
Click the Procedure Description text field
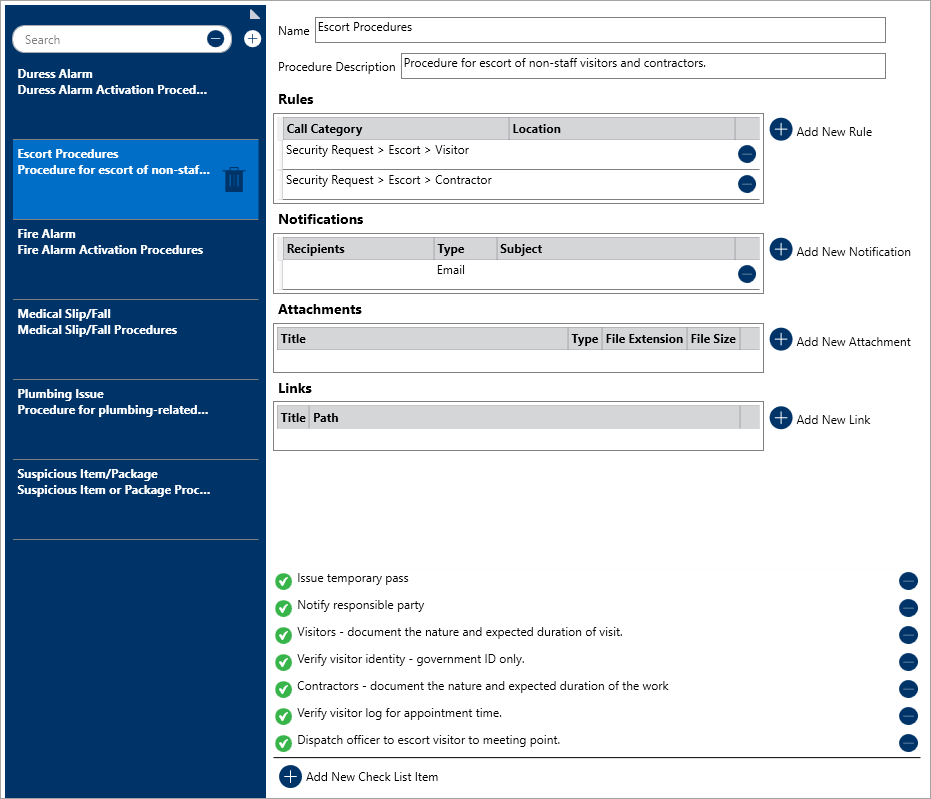tap(642, 66)
